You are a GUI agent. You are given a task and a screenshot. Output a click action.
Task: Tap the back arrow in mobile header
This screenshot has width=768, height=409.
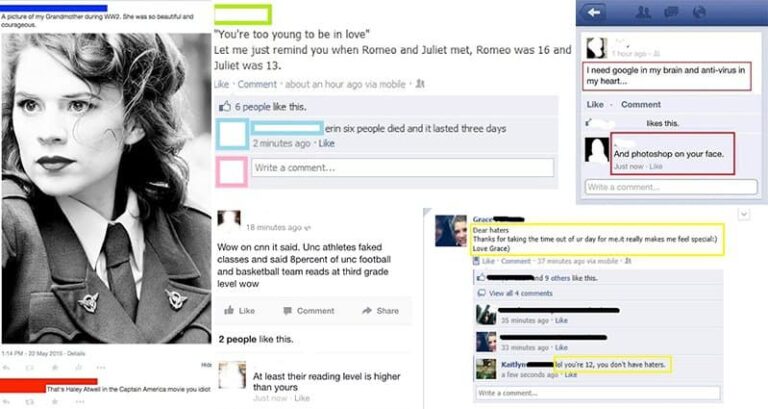[x=593, y=13]
